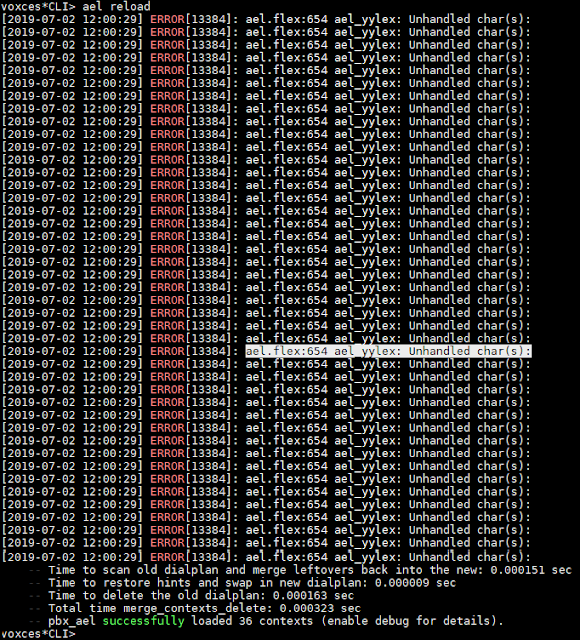This screenshot has height=640, width=580.
Task: Click the 'Total time merge_contexts_delete' line
Action: 204,608
